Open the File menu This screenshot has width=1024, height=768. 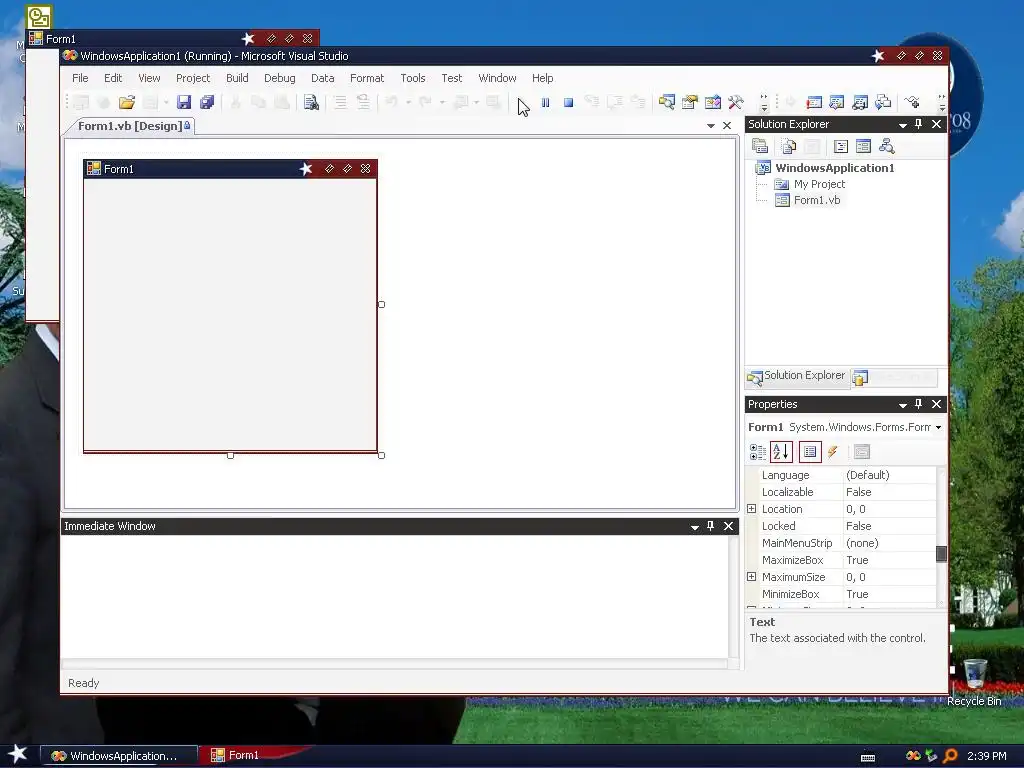pyautogui.click(x=80, y=78)
